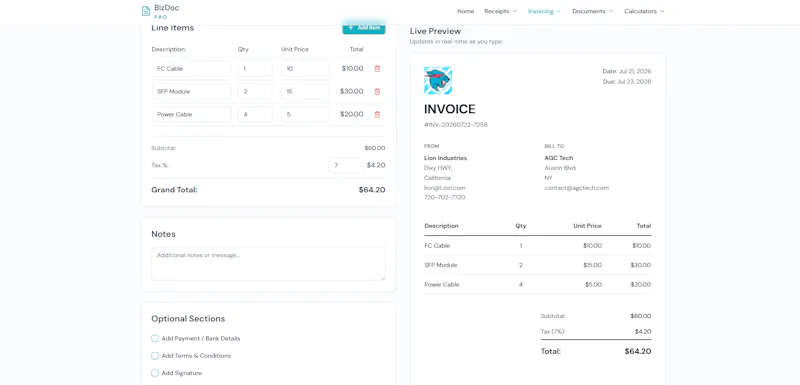Viewport: 800px width, 385px height.
Task: Edit quantity field for Power Cable
Action: [255, 115]
